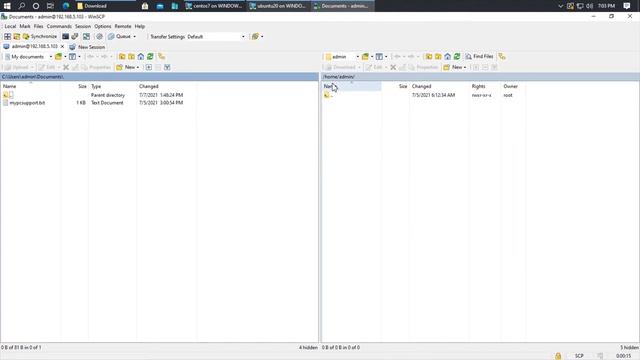
Task: Expand the remote New dropdown arrow
Action: tap(465, 67)
